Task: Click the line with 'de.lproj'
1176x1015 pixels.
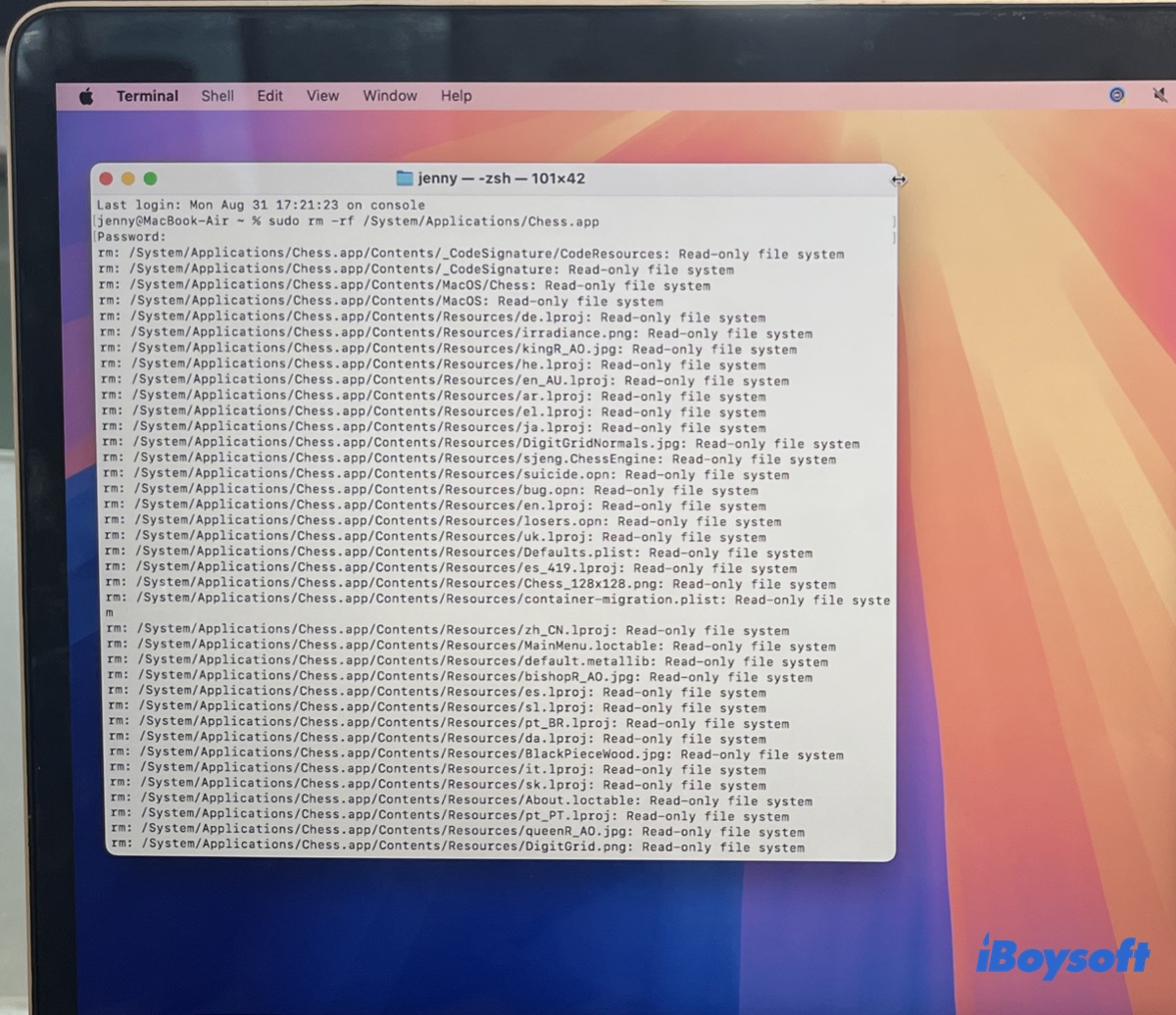Action: click(x=432, y=317)
